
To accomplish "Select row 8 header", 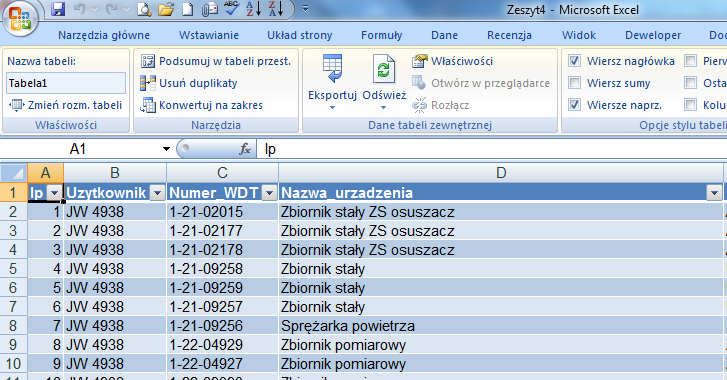I will (13, 326).
